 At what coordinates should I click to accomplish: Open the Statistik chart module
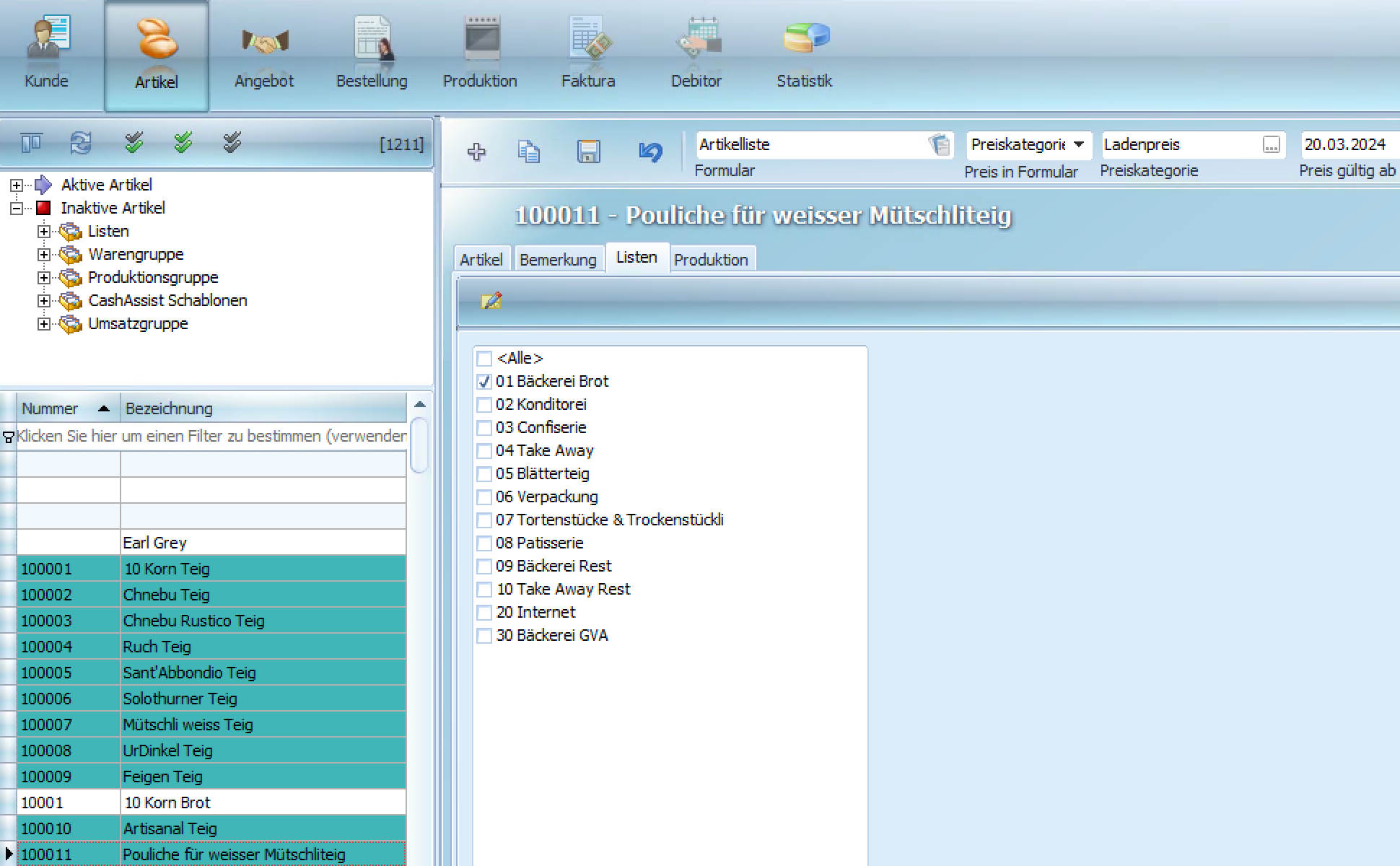[x=805, y=54]
